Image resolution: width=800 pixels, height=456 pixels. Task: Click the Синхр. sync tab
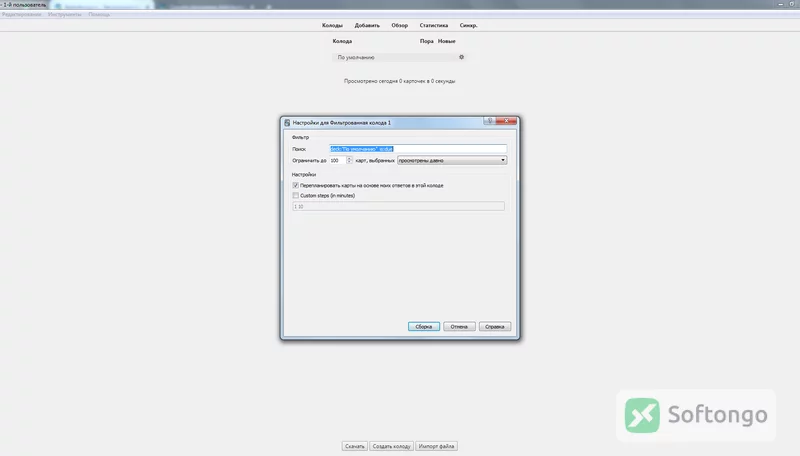coord(468,25)
